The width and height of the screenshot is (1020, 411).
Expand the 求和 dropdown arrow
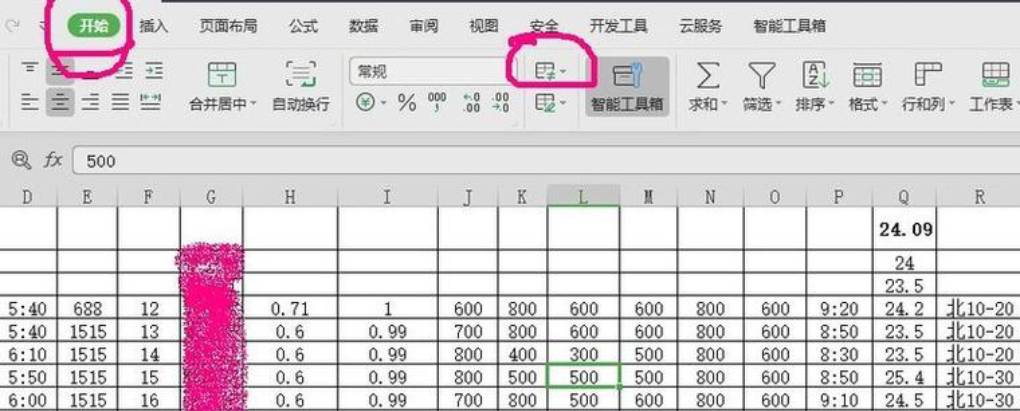coord(724,105)
